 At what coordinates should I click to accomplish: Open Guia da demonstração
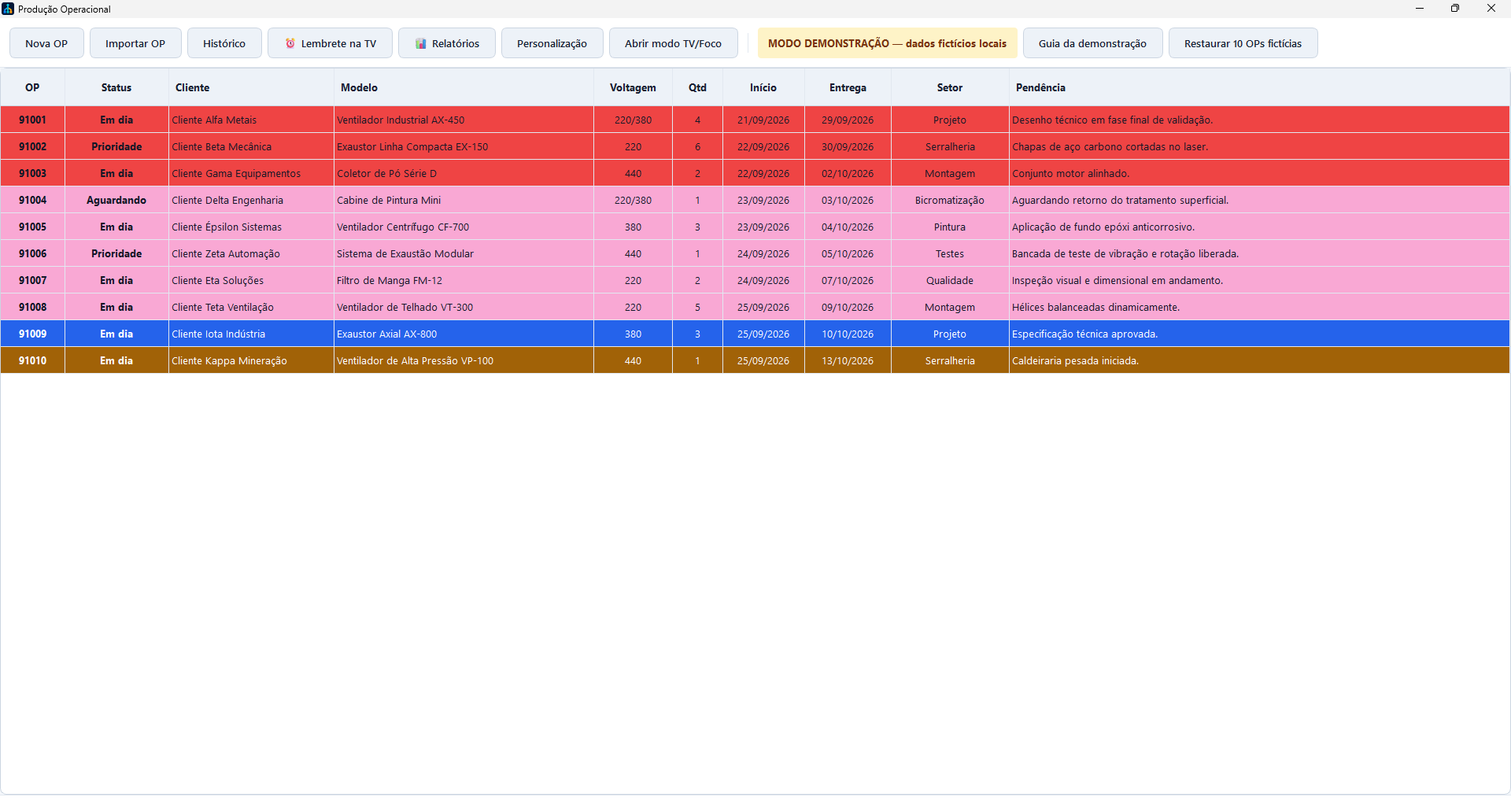(1092, 43)
